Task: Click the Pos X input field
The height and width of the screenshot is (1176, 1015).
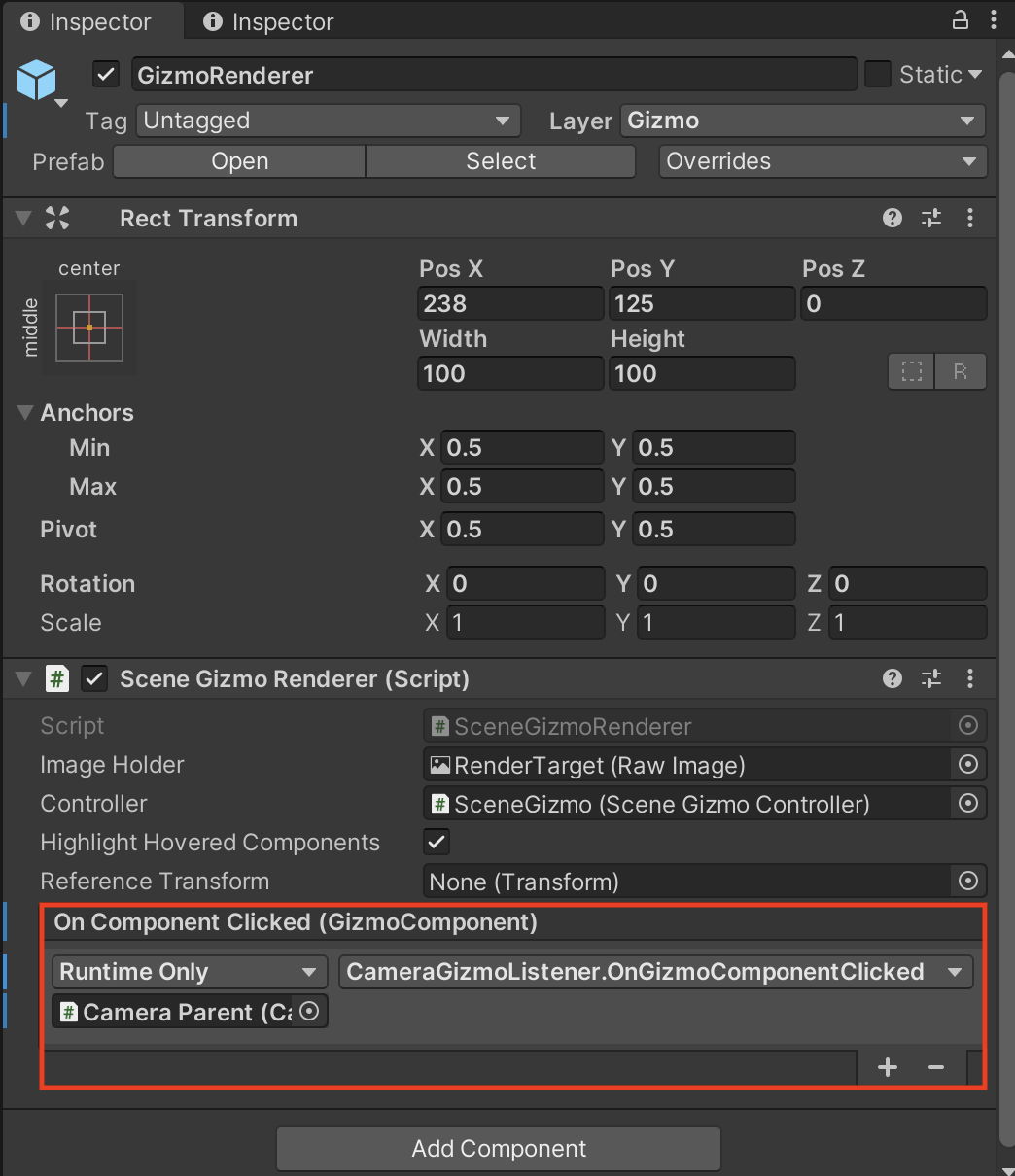Action: tap(509, 303)
